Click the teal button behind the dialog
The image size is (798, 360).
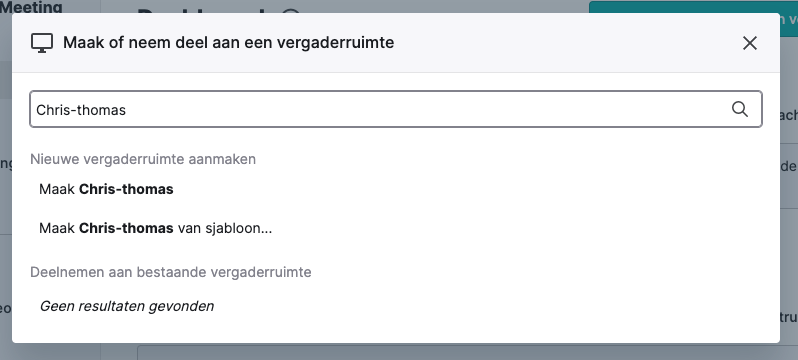693,7
